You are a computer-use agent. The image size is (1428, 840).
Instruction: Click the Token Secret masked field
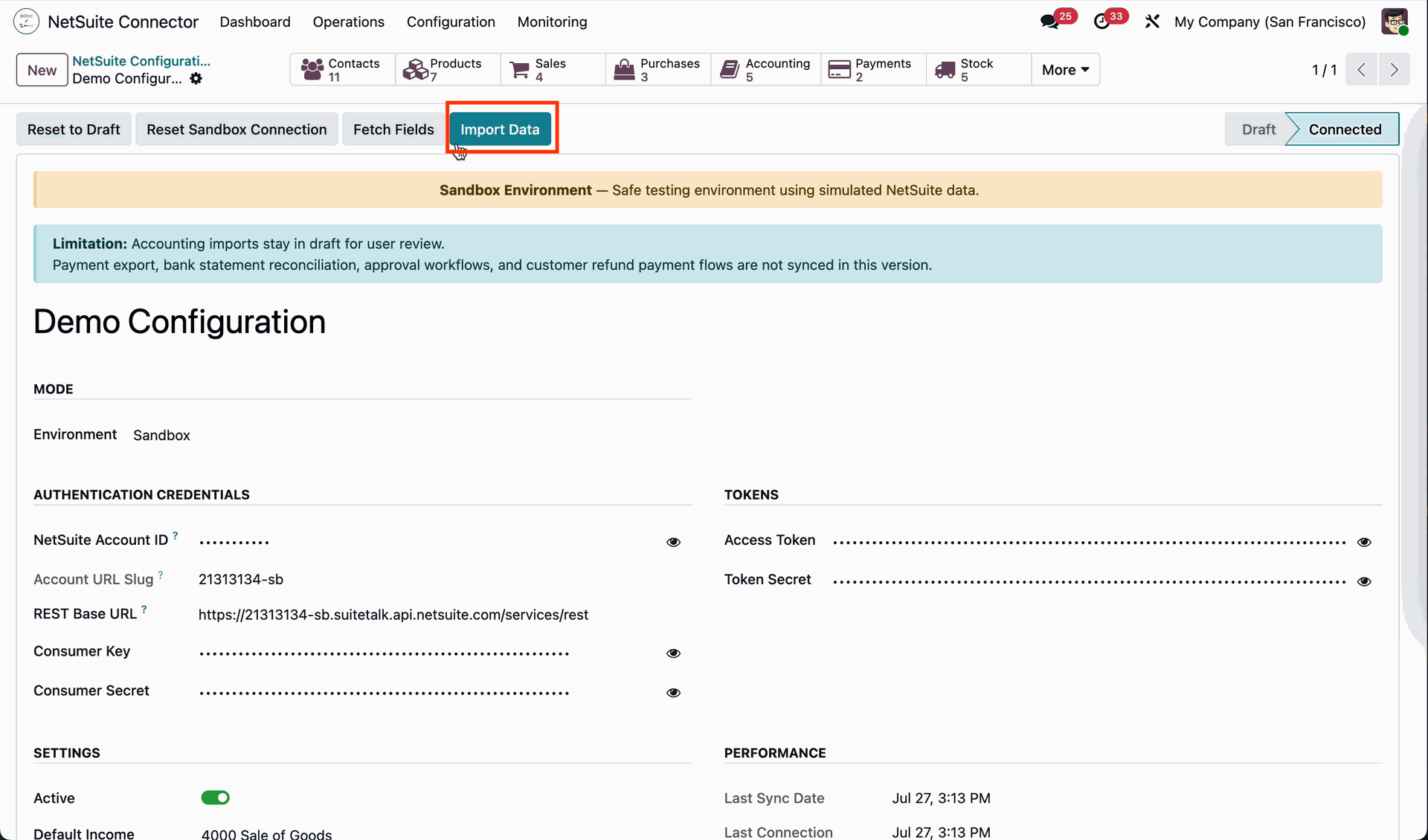[1090, 581]
